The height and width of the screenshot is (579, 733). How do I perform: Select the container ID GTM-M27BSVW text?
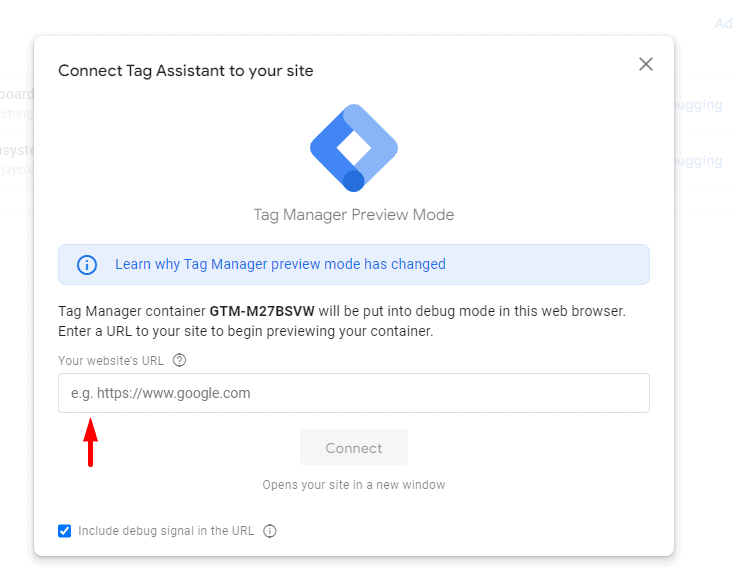[x=262, y=311]
